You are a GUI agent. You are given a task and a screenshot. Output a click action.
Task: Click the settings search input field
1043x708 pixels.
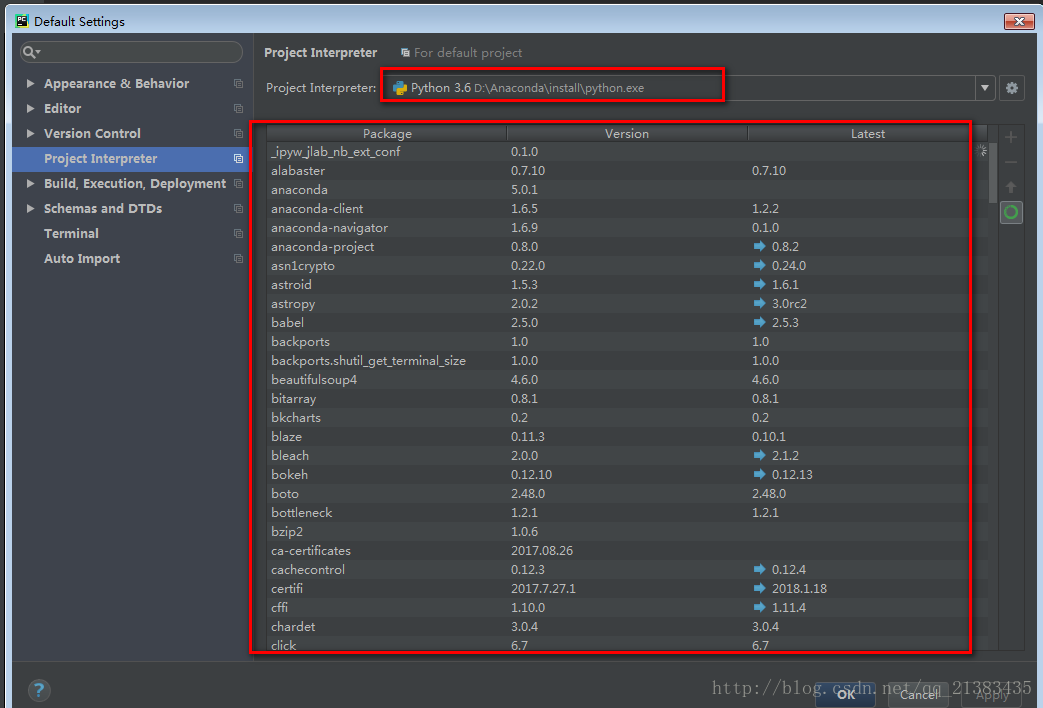pyautogui.click(x=132, y=52)
